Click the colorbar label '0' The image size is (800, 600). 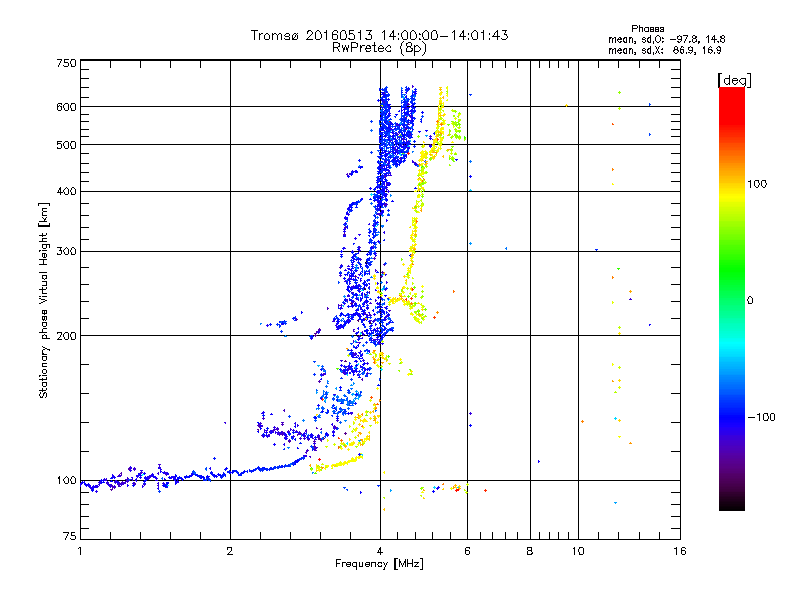point(750,300)
